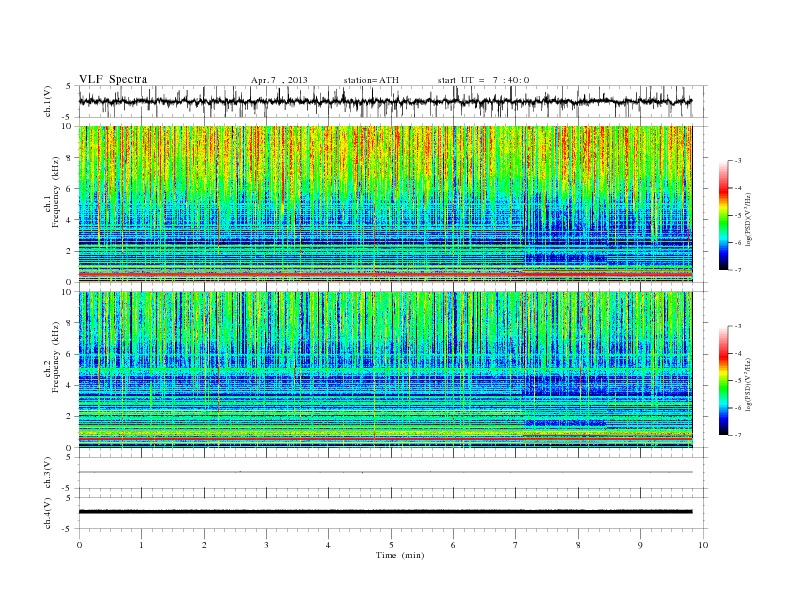Click the ch.2 spectrogram panel
Screen dimensions: 792x612
point(385,370)
